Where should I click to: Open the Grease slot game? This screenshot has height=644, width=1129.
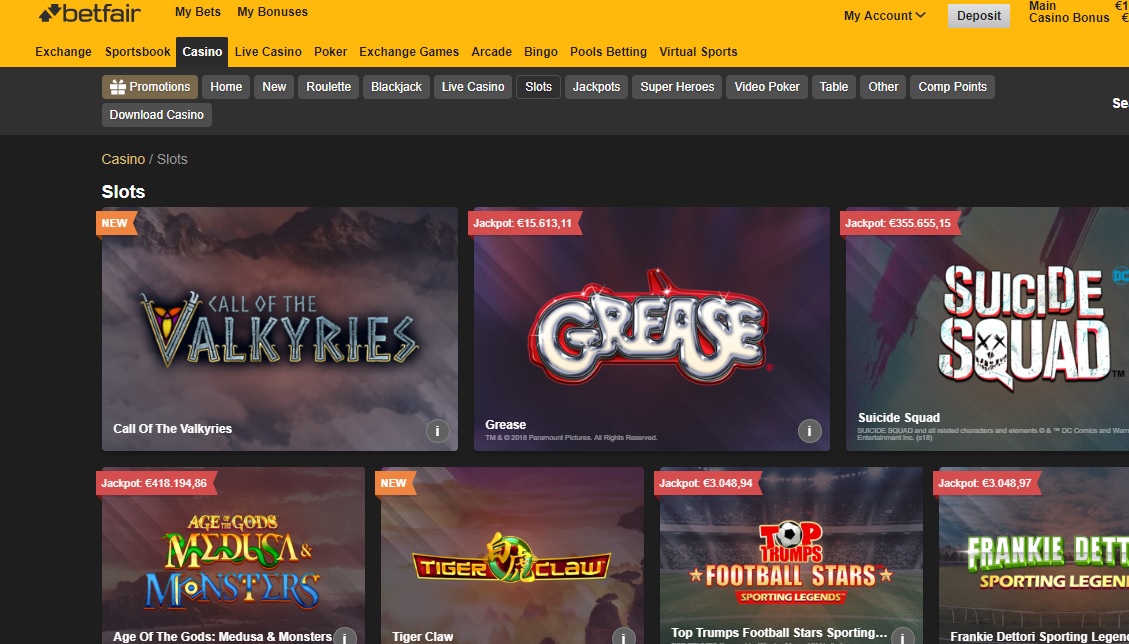[652, 329]
